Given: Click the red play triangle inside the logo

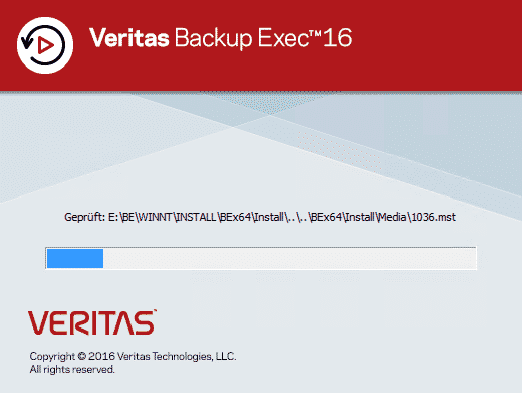Looking at the screenshot, I should point(46,45).
